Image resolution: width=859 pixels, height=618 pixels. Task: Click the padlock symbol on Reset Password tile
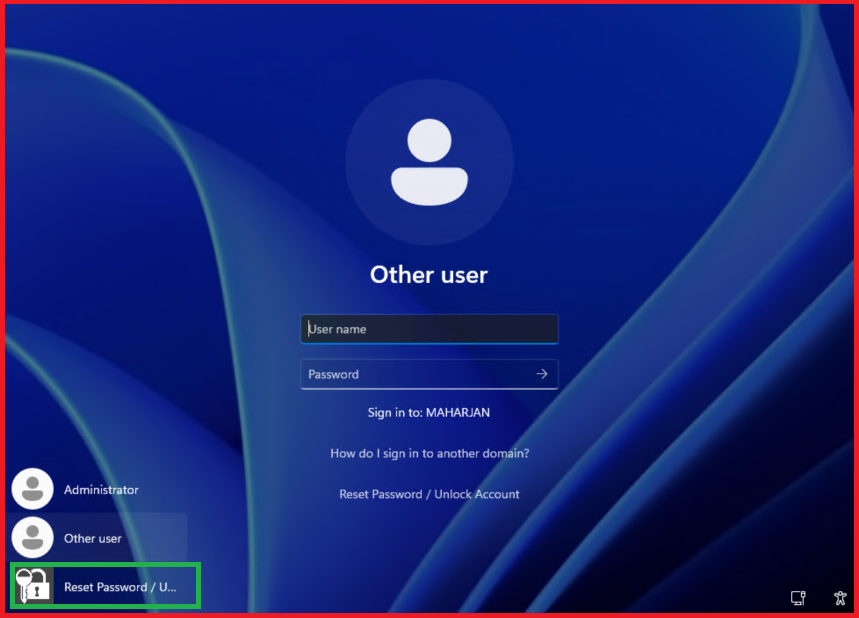point(39,590)
